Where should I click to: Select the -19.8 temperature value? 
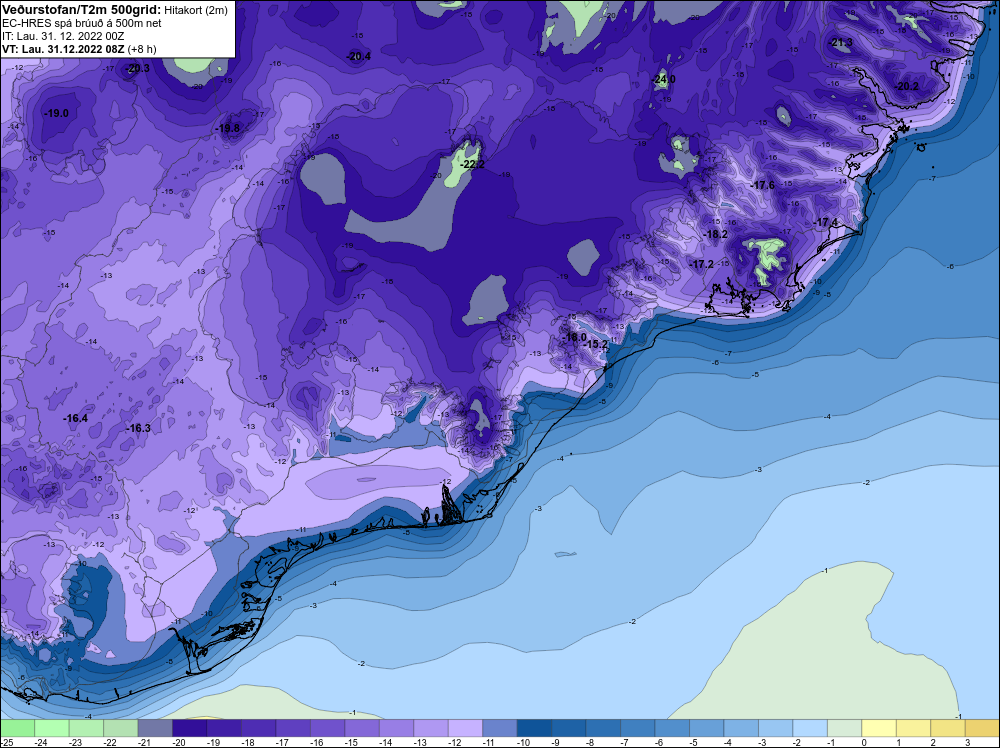(x=228, y=128)
